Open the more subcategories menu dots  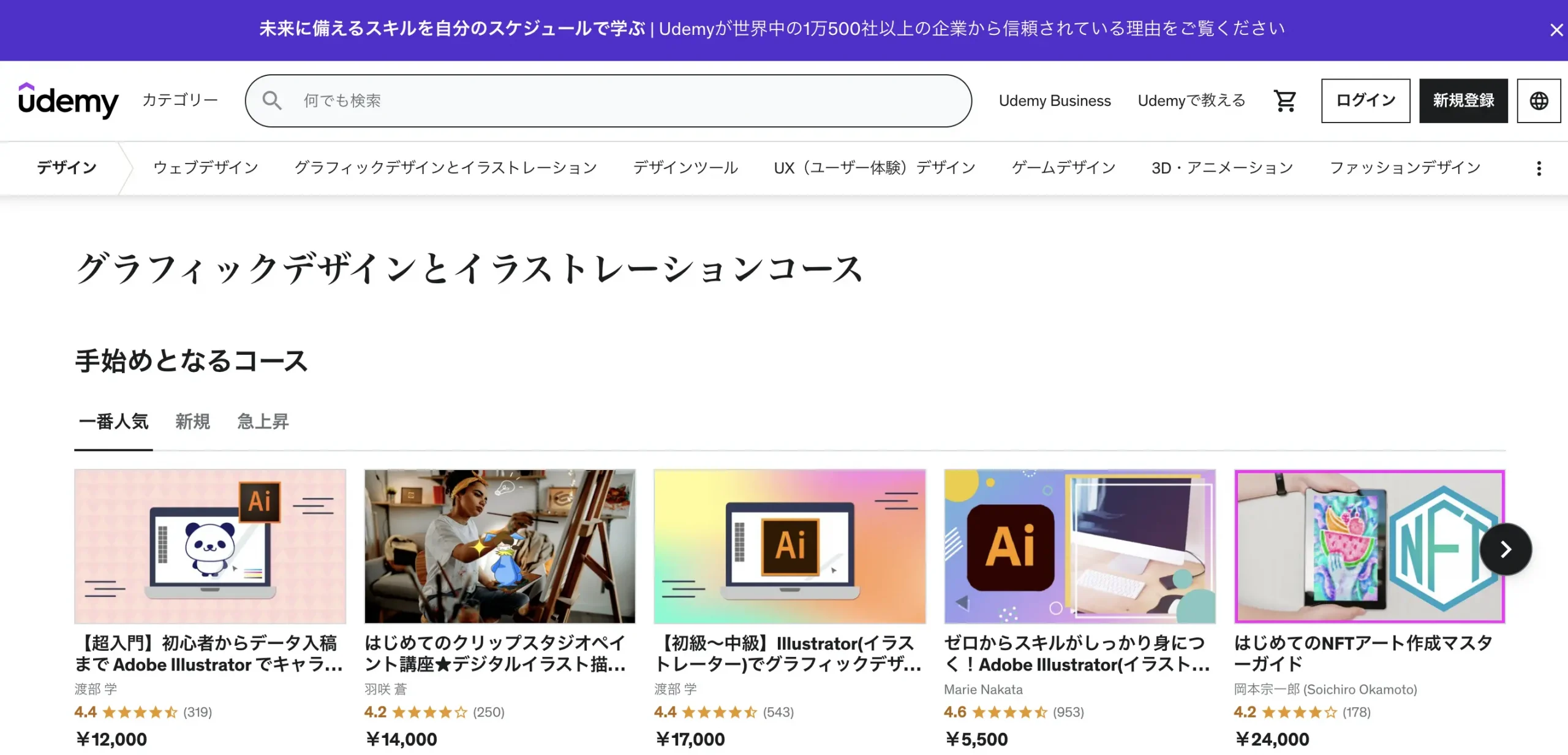1539,168
